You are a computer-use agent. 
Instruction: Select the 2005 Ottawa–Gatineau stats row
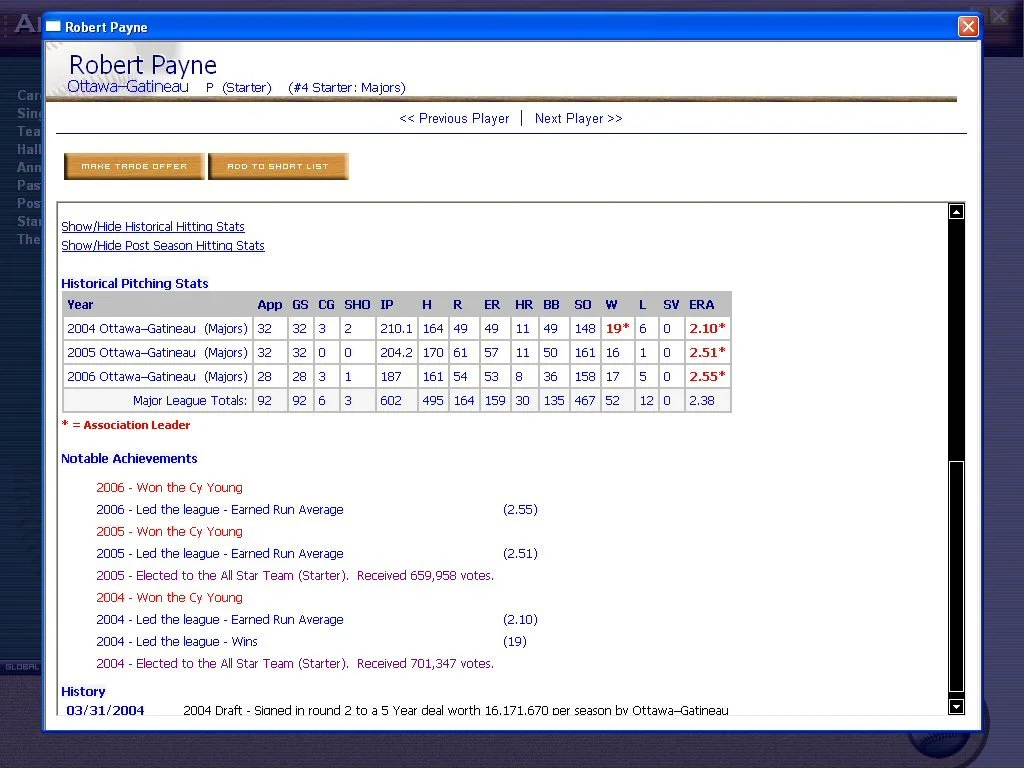[157, 353]
